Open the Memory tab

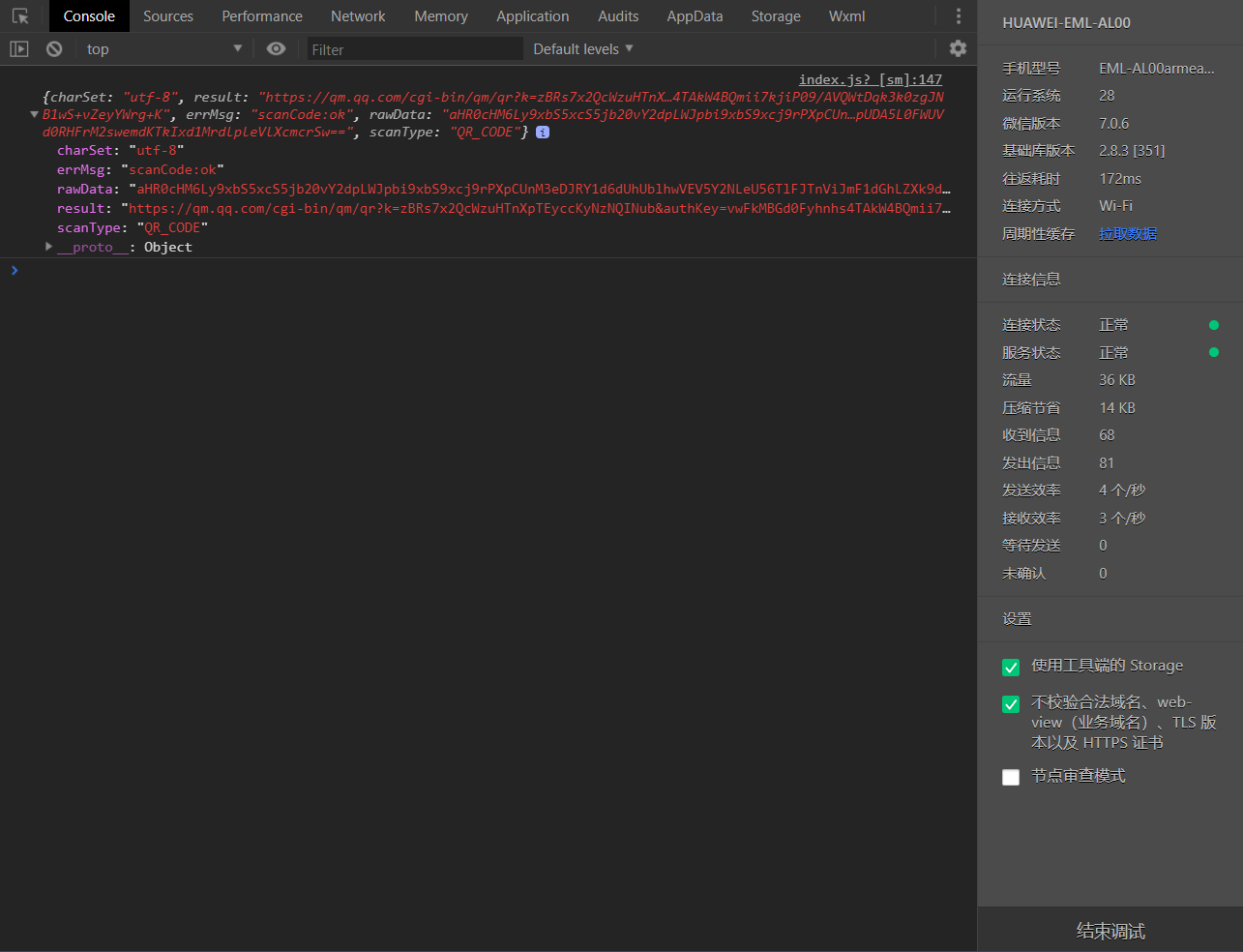point(441,16)
